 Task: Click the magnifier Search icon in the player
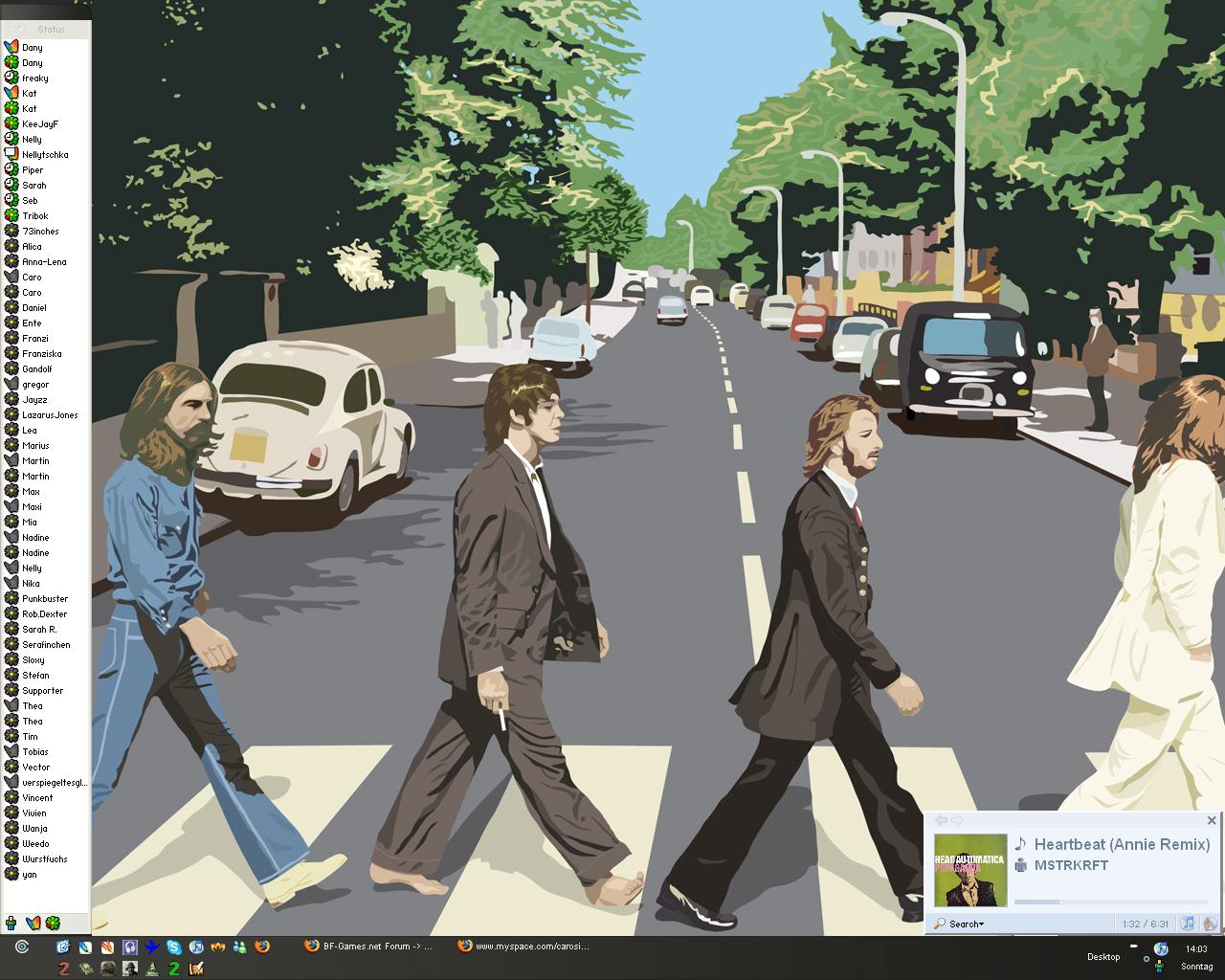(x=940, y=924)
